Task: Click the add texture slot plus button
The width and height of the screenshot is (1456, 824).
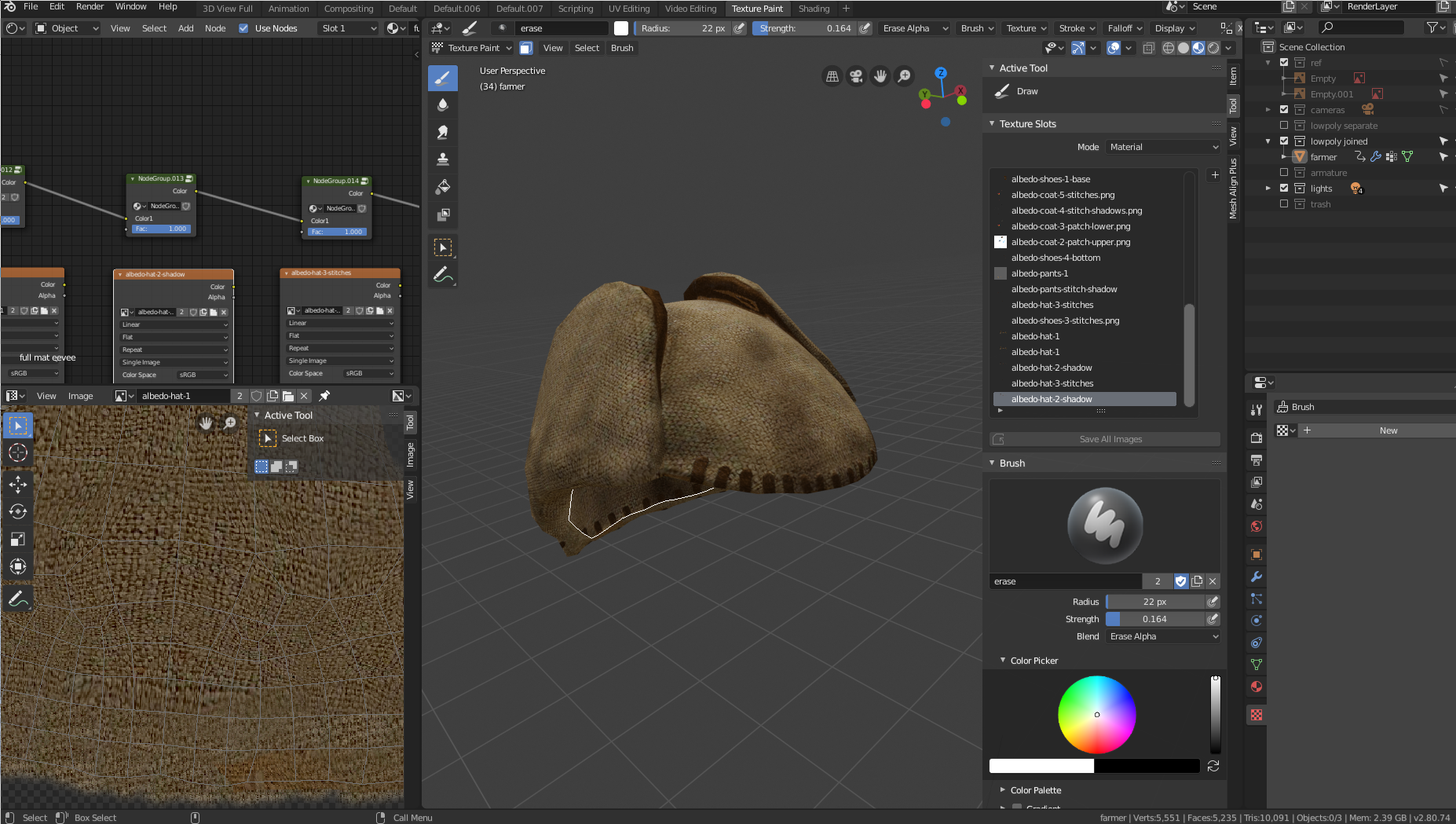Action: (1215, 175)
